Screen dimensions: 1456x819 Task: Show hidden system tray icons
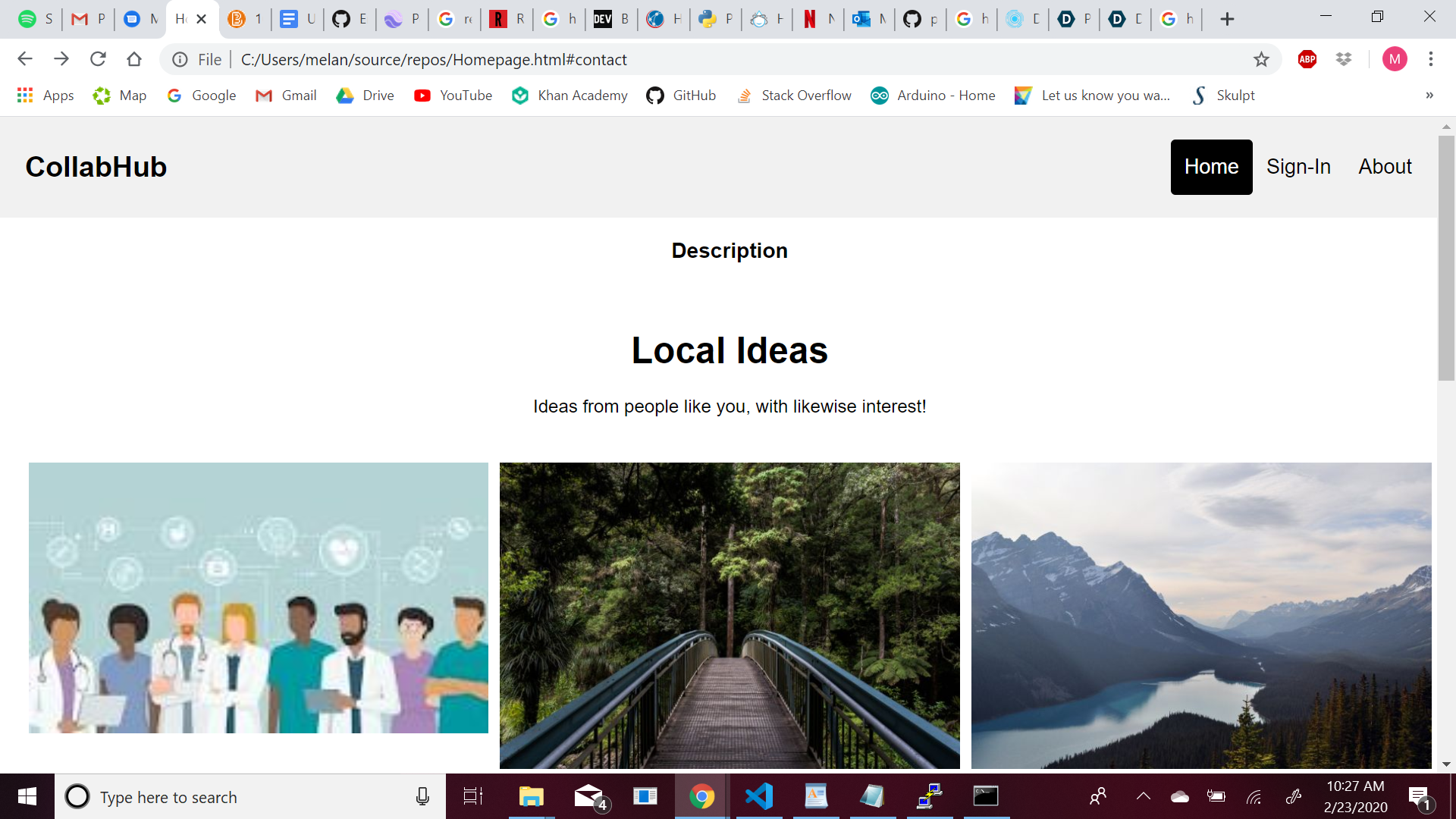(x=1143, y=796)
